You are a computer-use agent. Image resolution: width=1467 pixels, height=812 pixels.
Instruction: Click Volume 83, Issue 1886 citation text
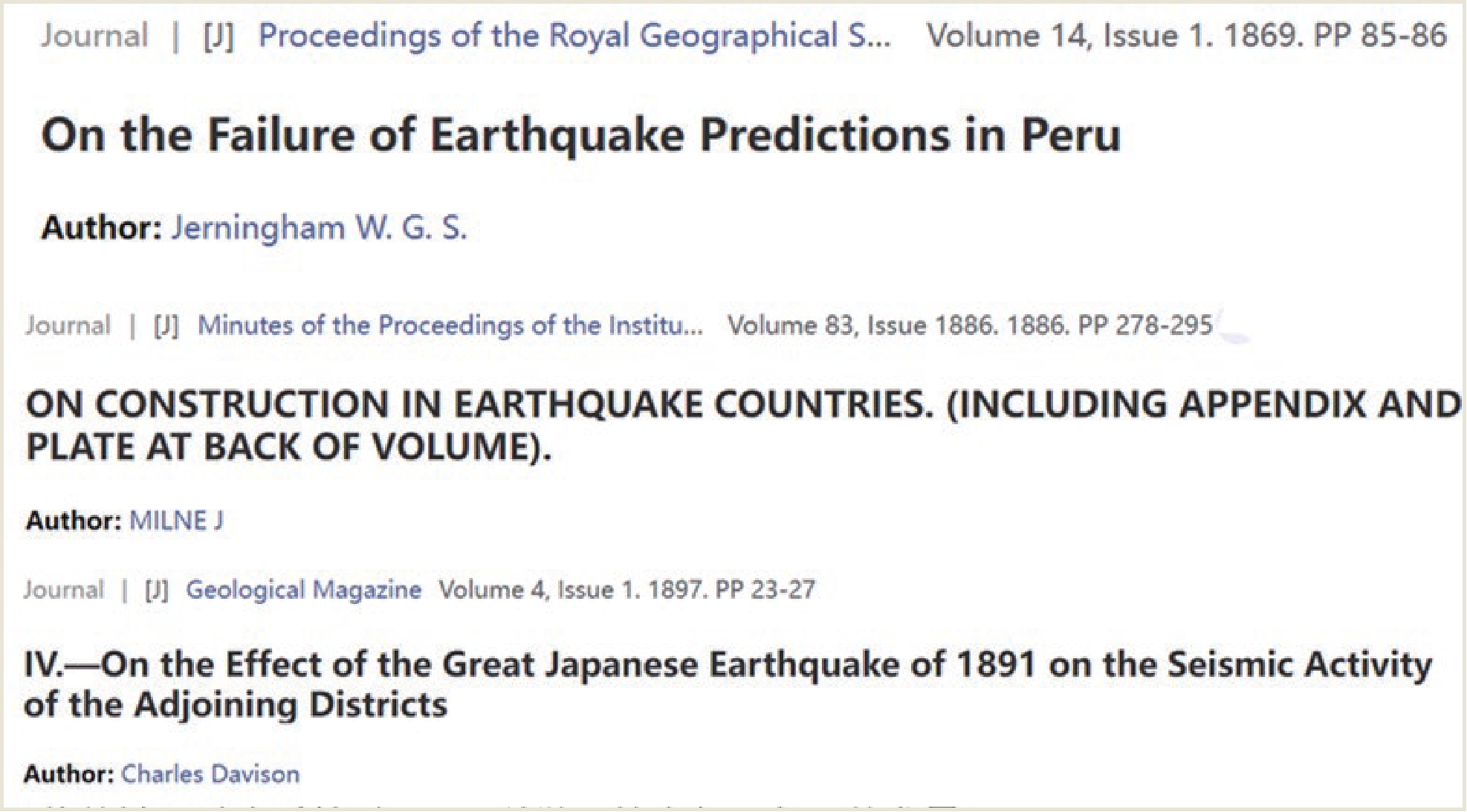click(x=970, y=325)
